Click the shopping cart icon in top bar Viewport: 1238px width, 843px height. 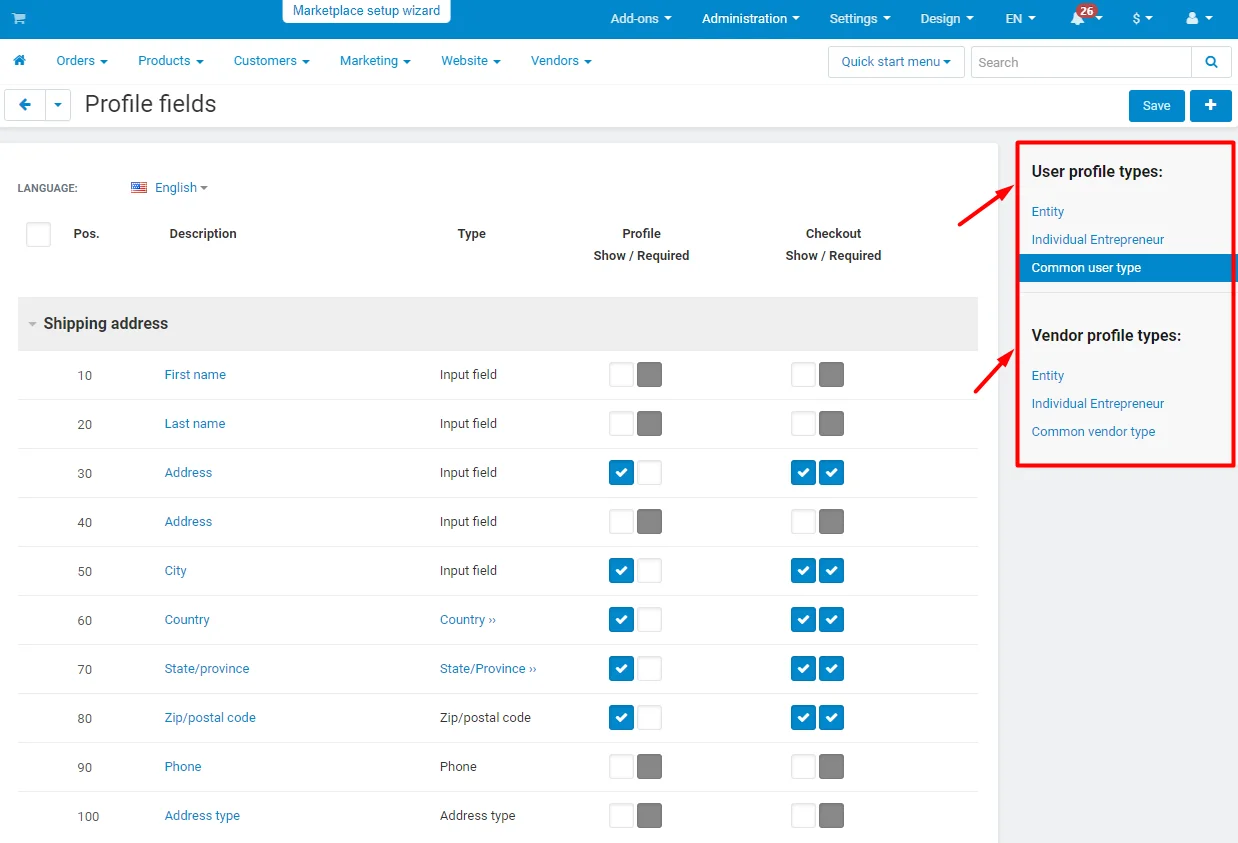coord(19,19)
